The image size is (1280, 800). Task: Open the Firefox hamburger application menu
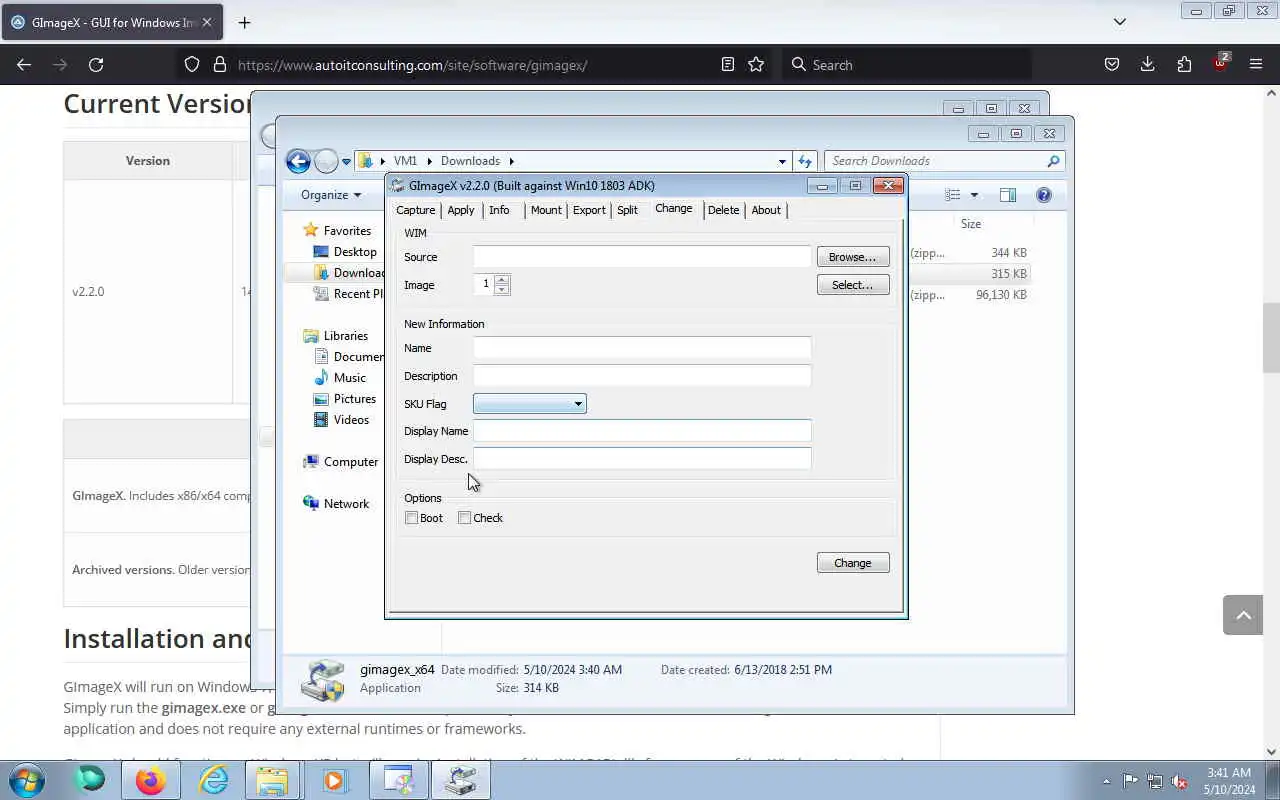point(1256,65)
